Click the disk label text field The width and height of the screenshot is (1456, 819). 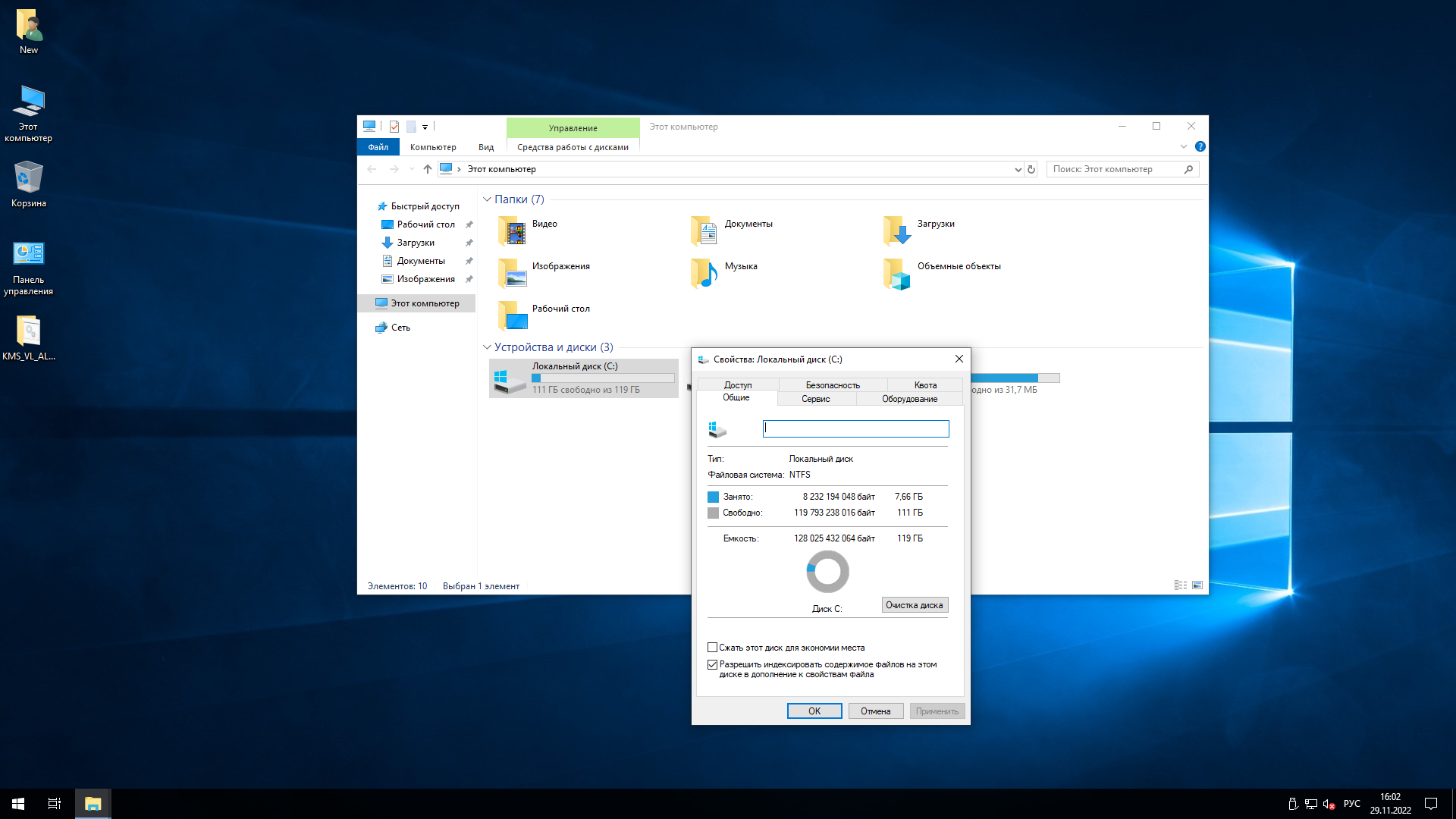855,428
